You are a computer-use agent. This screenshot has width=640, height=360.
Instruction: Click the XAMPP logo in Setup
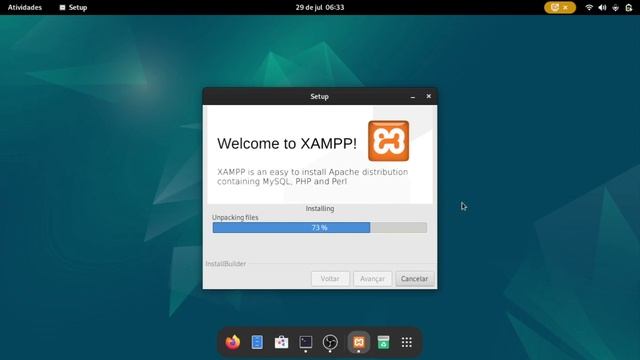point(388,141)
